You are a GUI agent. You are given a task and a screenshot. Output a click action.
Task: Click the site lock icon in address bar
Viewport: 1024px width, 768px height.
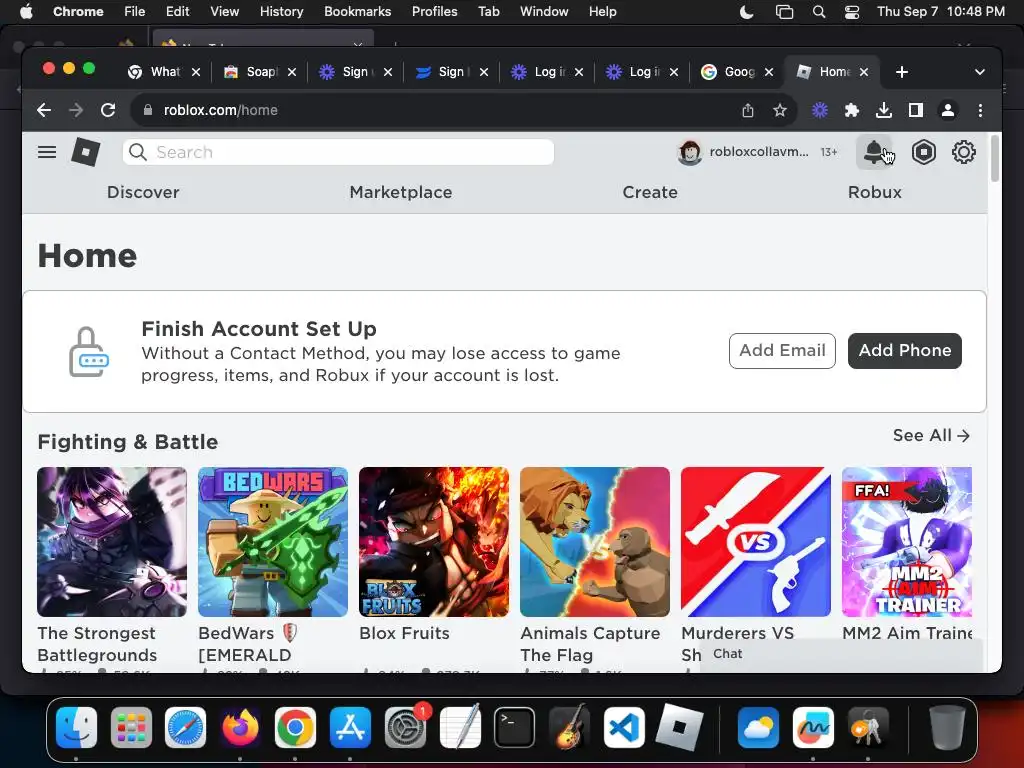click(148, 110)
